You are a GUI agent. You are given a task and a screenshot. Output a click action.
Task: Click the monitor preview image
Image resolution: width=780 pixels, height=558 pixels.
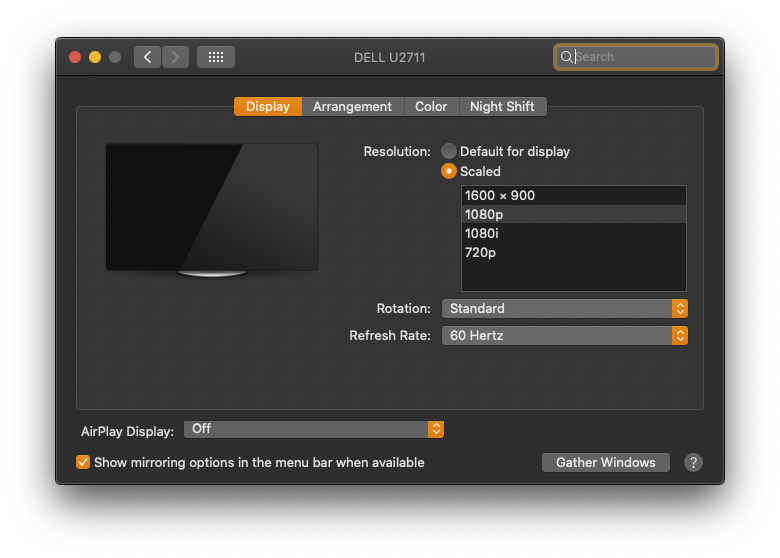pos(212,210)
